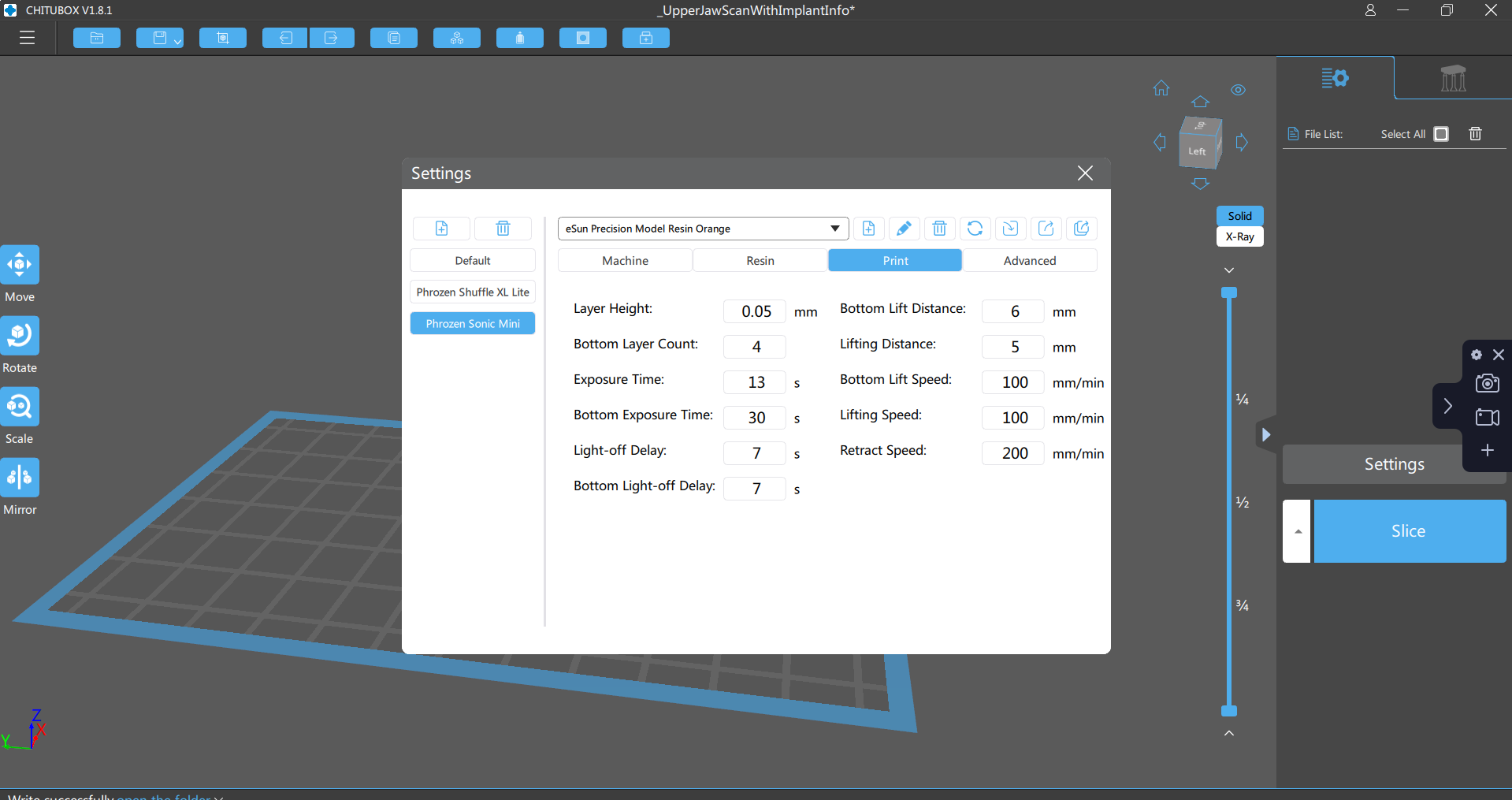Tick the Select All checkbox
1512x800 pixels.
(1441, 134)
